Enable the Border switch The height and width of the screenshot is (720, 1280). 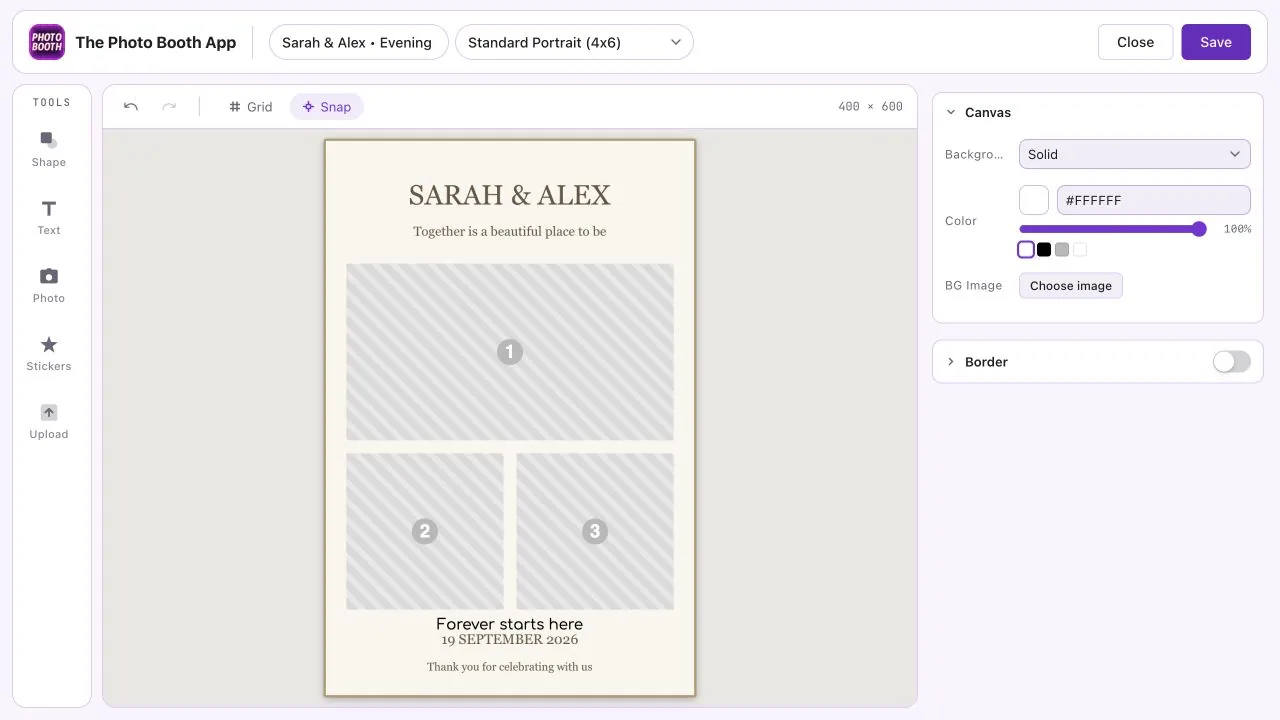(1231, 362)
